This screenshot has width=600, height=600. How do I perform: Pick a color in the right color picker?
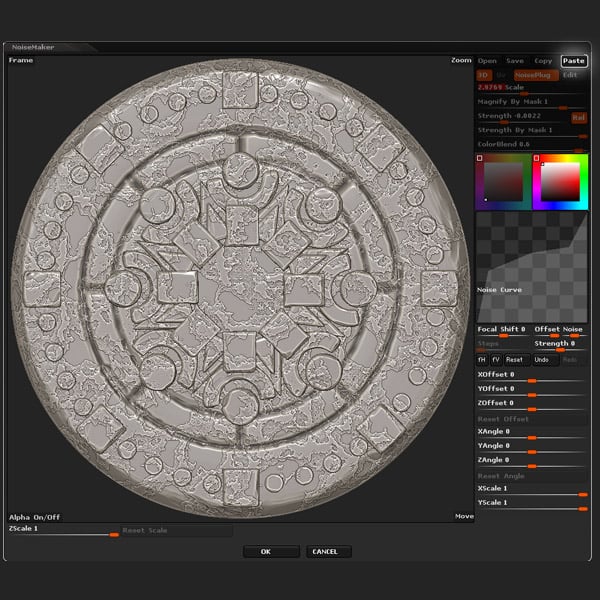click(x=561, y=180)
